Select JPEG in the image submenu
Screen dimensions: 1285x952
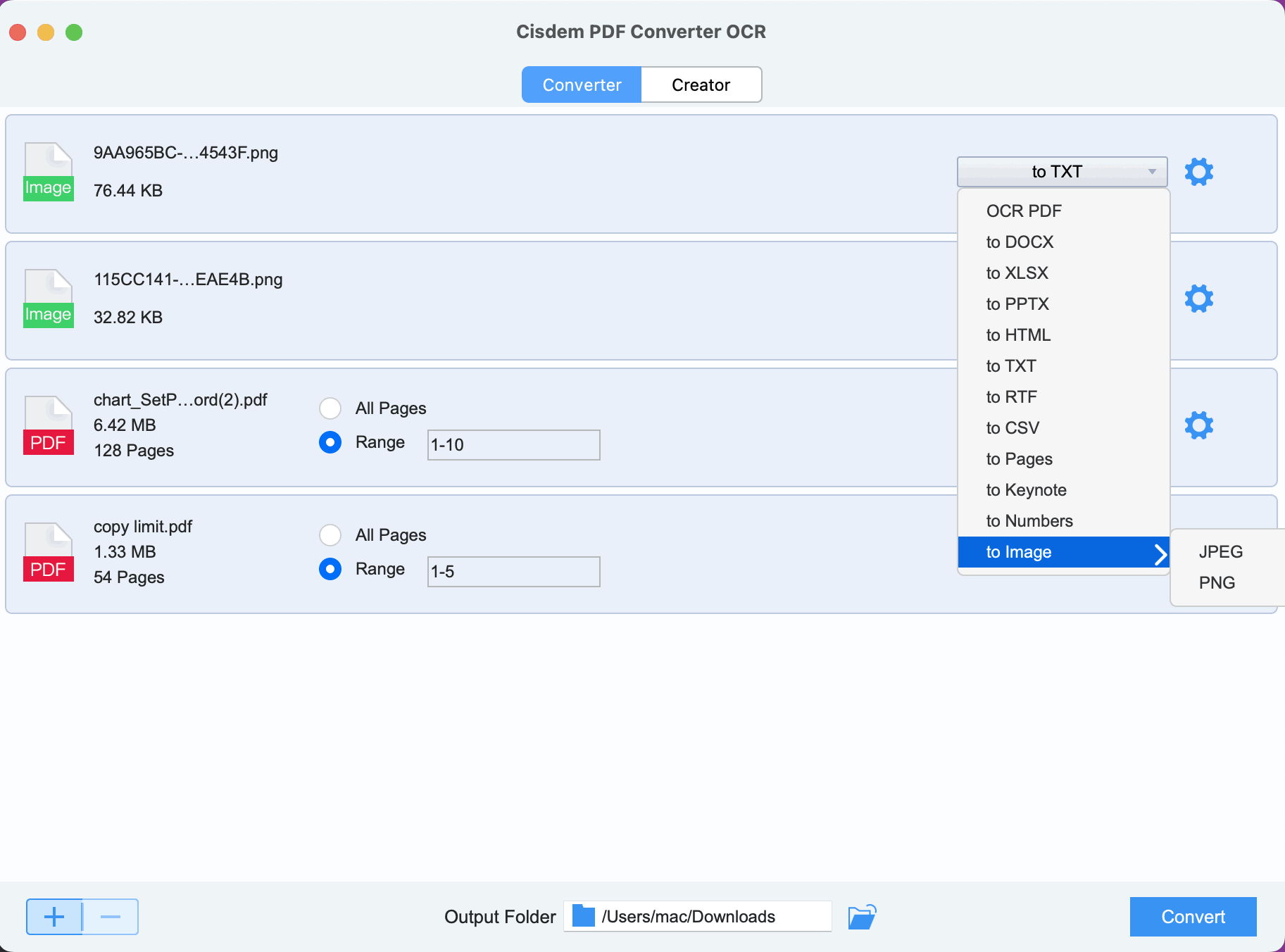1227,552
